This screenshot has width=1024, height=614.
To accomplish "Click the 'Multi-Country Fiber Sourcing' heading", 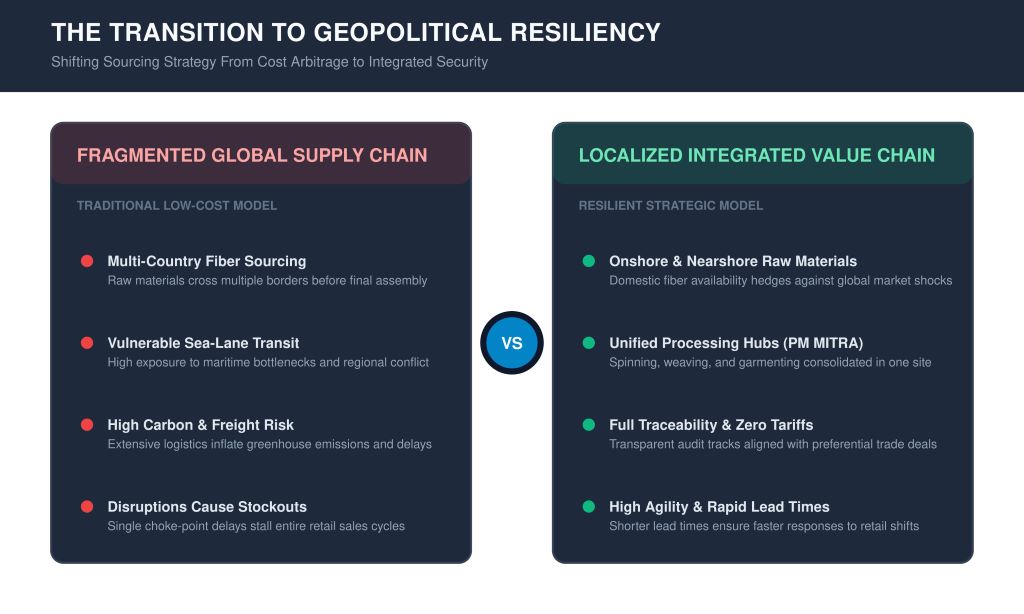I will 207,261.
